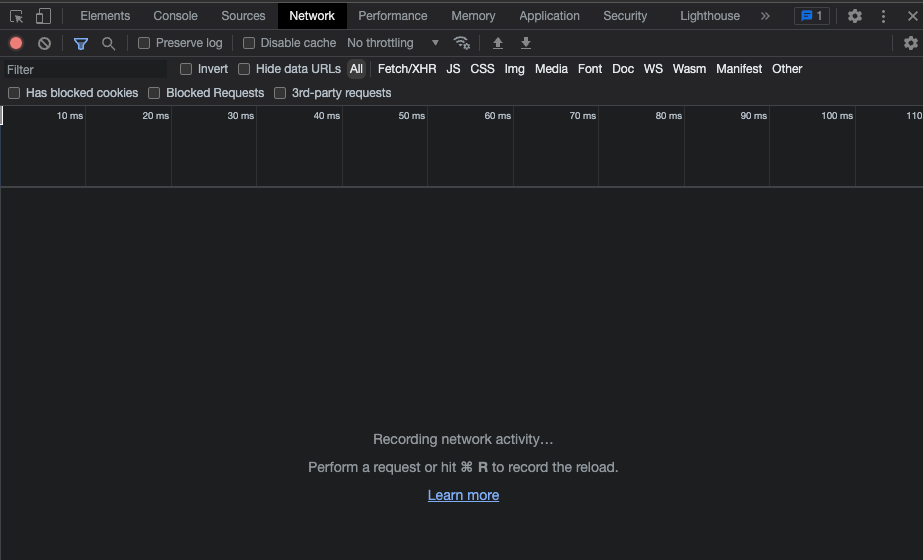Tick the Hide data URLs checkbox
Viewport: 923px width, 560px height.
244,69
